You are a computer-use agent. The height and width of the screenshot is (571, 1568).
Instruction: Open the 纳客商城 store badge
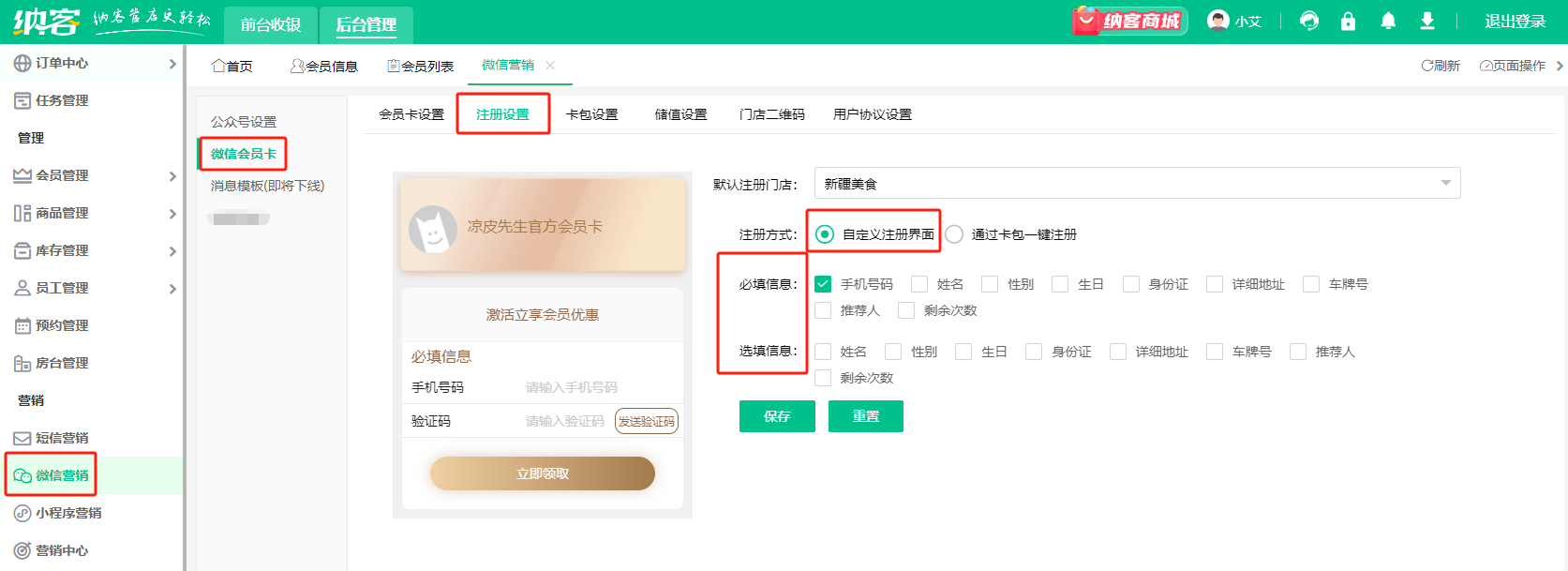(1129, 22)
